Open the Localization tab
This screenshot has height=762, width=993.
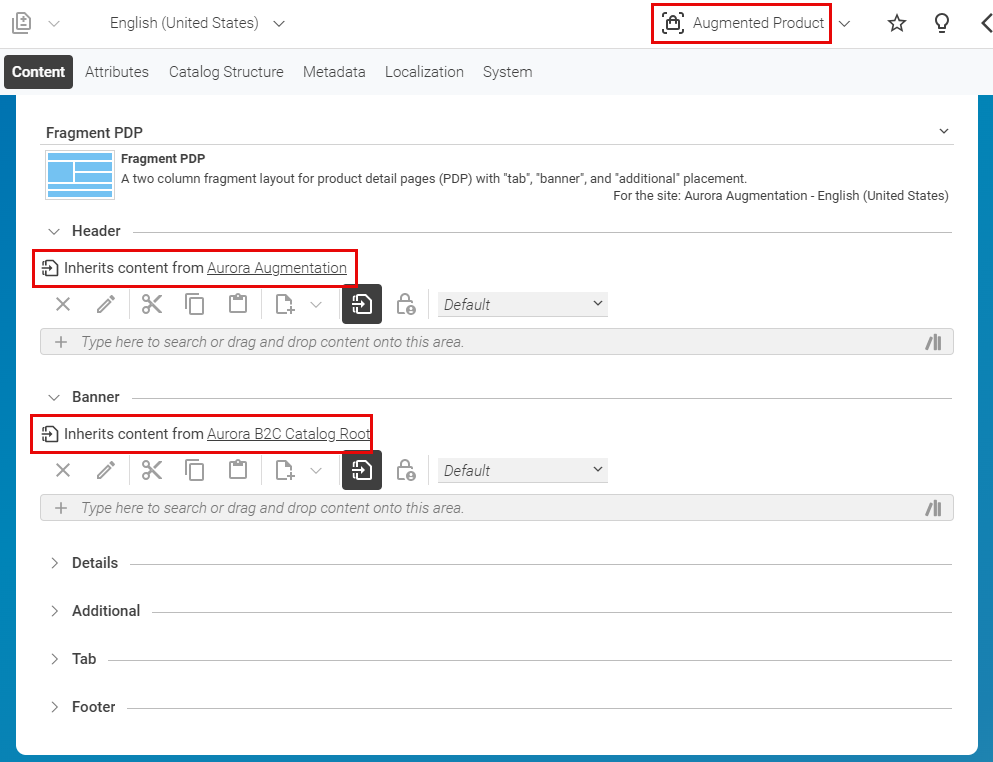tap(424, 72)
